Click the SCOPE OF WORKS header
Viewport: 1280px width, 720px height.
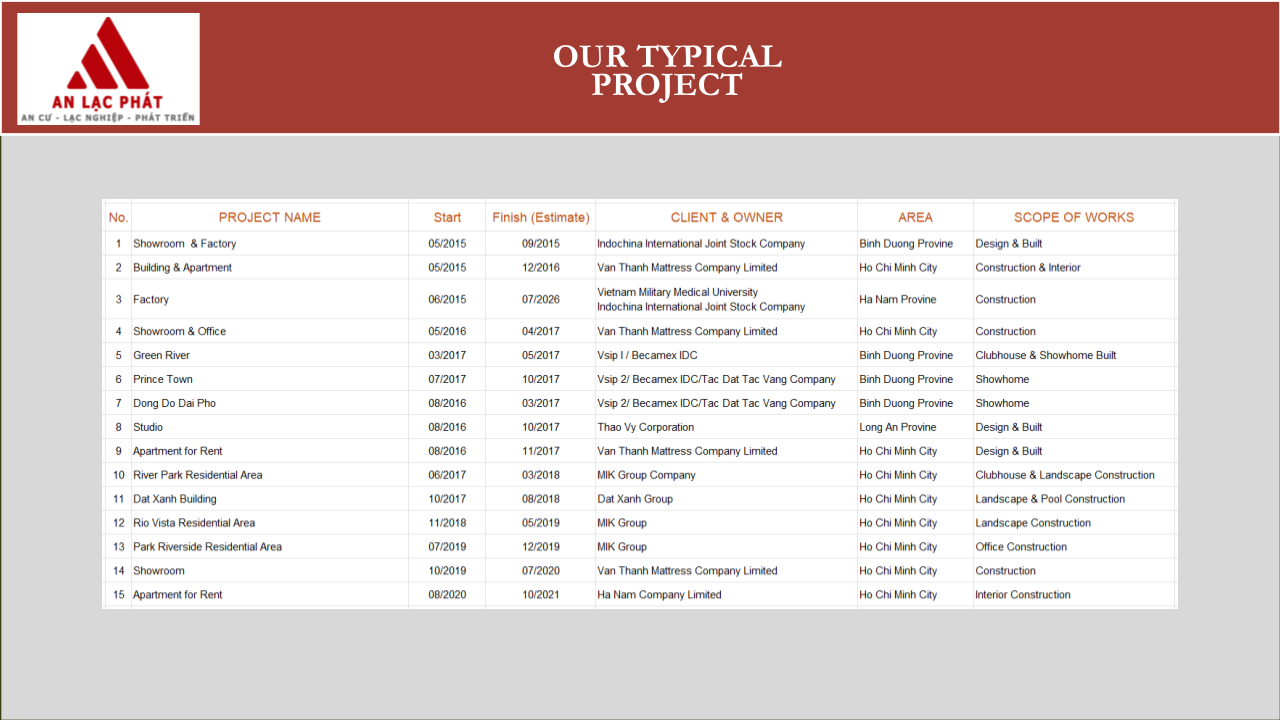coord(1073,217)
